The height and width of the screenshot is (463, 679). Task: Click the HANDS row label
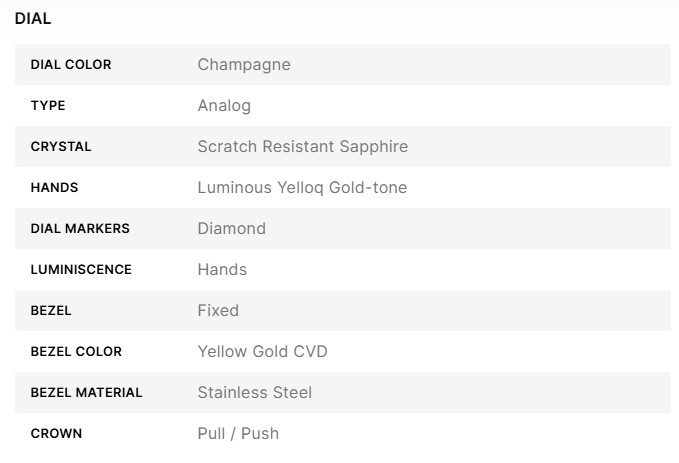[x=54, y=188]
